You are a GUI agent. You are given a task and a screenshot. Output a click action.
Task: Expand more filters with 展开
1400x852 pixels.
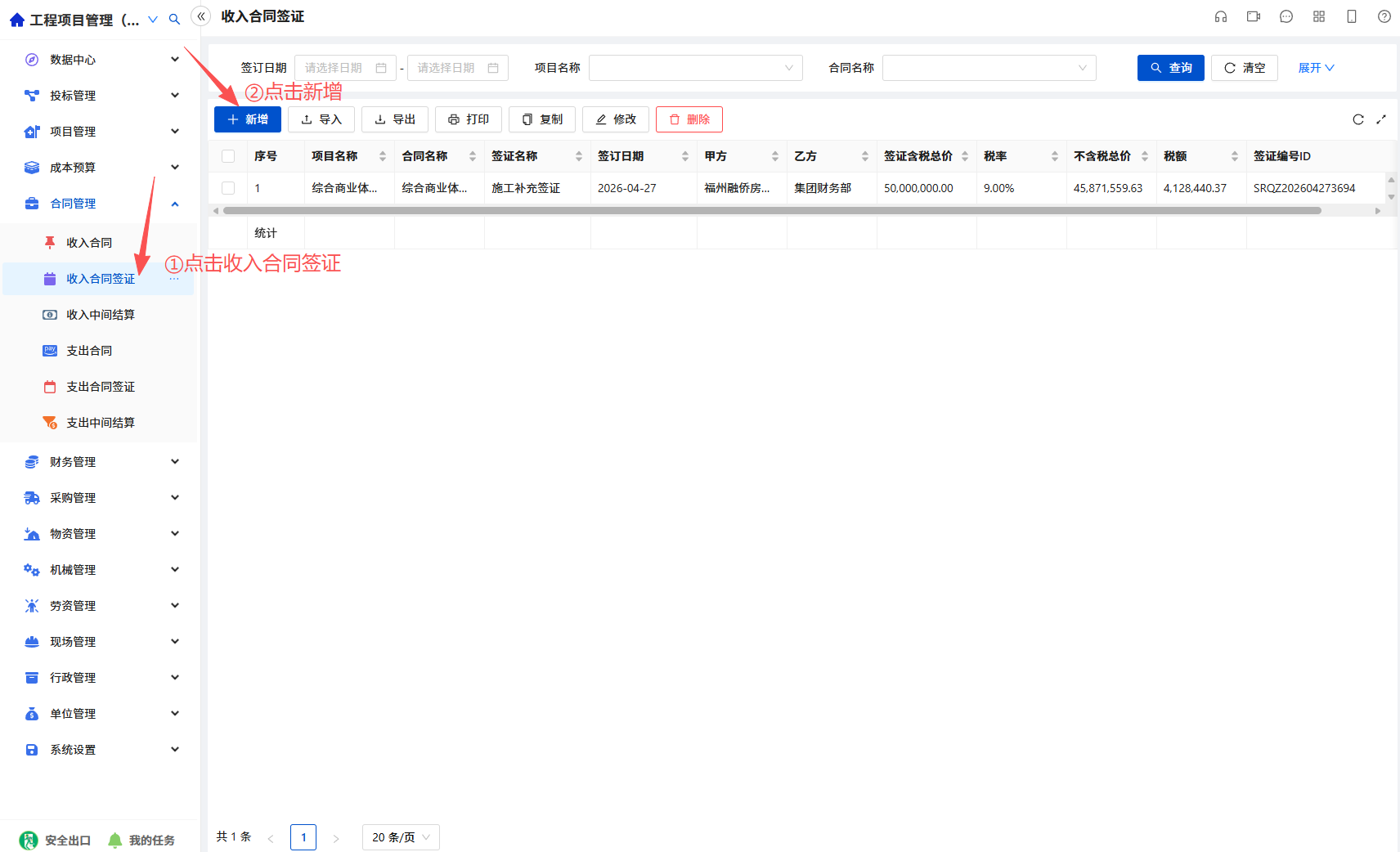(1316, 68)
